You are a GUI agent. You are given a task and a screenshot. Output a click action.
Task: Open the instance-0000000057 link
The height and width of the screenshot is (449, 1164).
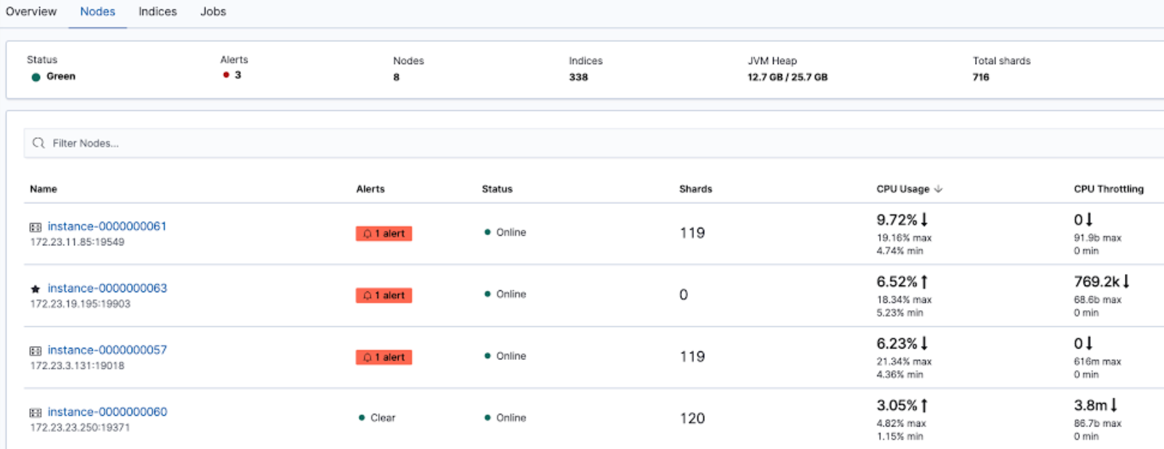click(x=107, y=350)
